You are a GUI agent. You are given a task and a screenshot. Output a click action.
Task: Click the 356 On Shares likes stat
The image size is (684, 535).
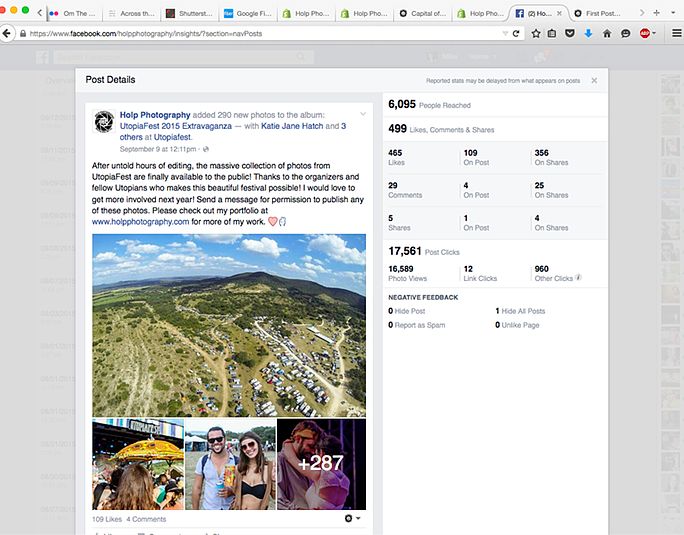(551, 157)
